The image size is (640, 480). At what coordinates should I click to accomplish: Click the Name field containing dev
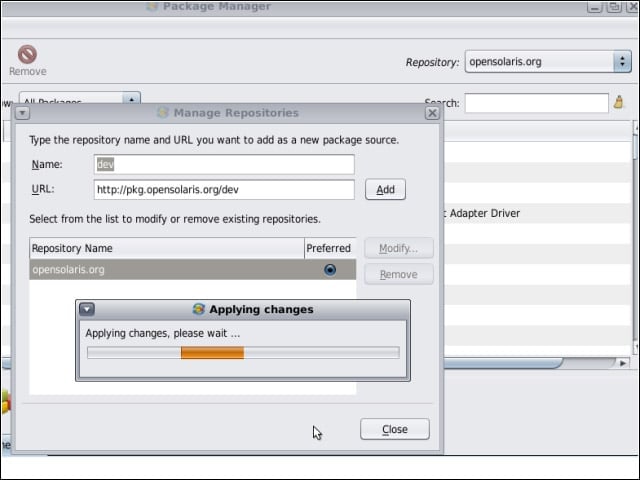click(224, 164)
